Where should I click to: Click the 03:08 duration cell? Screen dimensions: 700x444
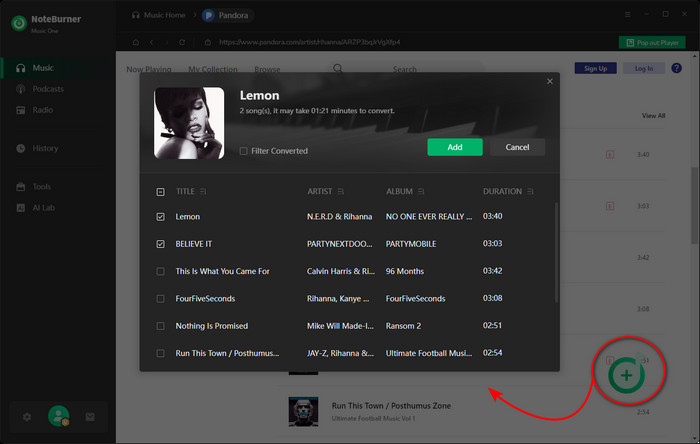pos(492,298)
